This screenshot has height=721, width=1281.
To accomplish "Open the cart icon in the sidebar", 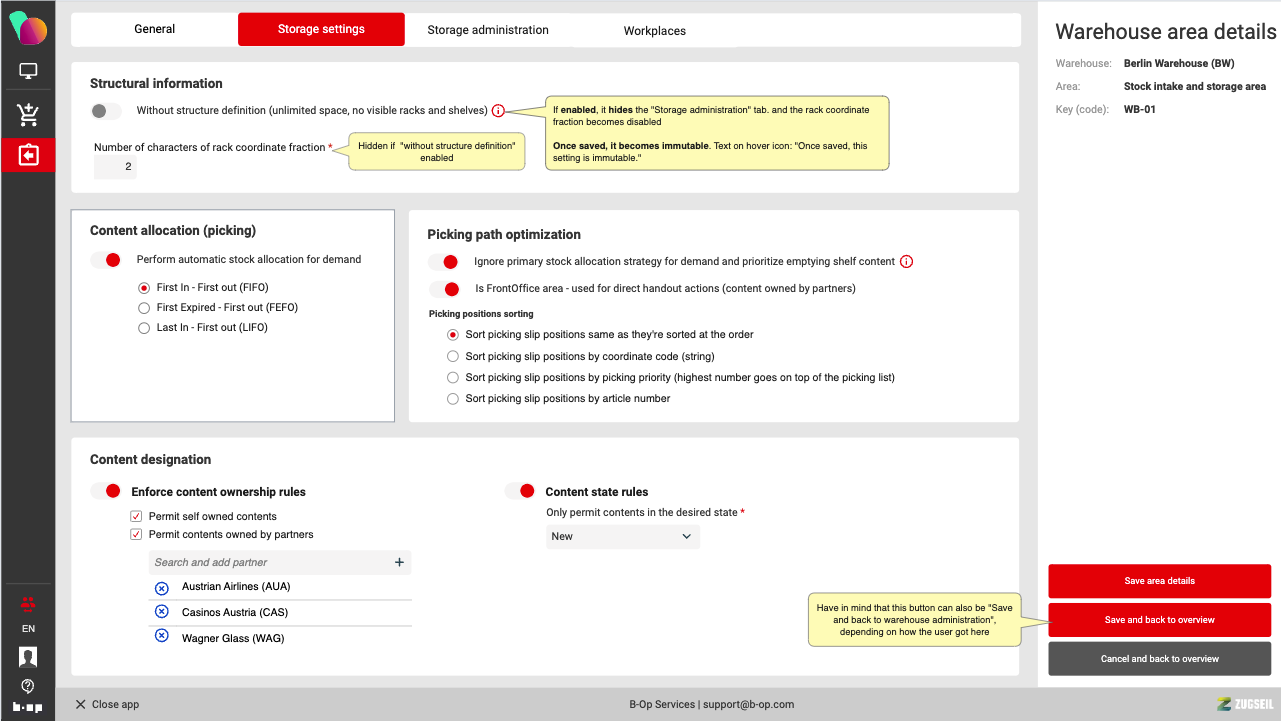I will click(28, 115).
